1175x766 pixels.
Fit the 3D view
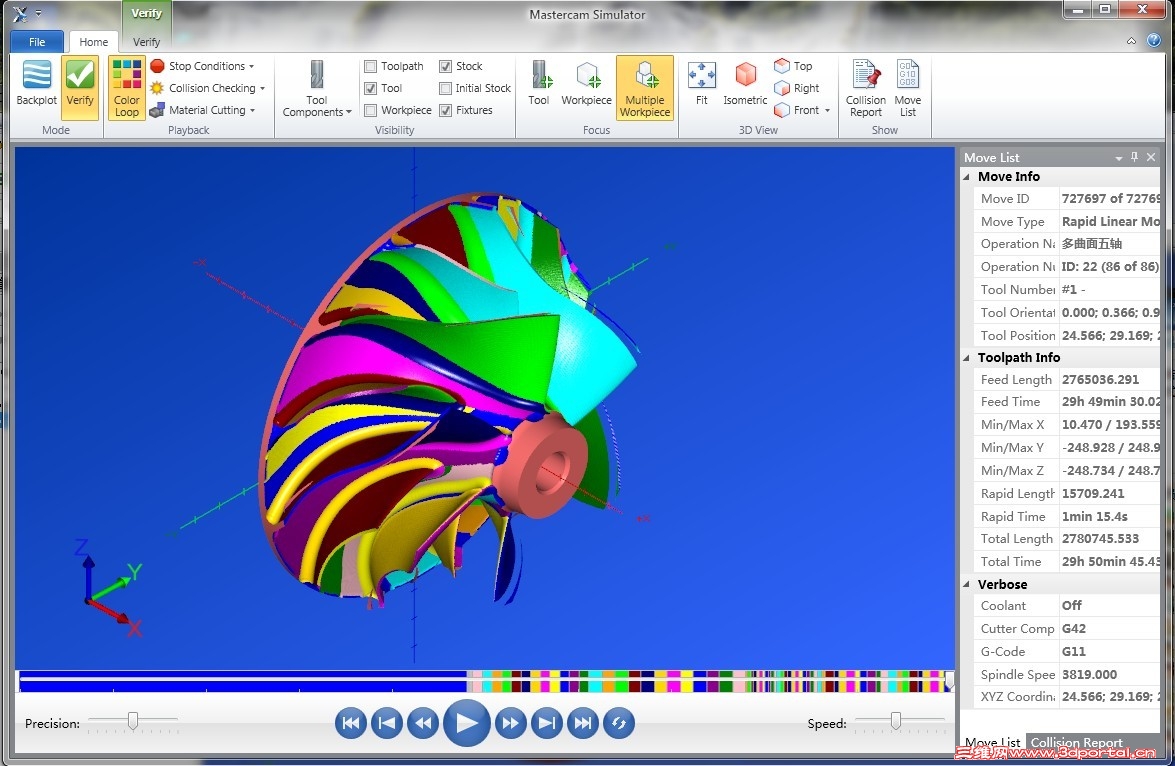[701, 83]
